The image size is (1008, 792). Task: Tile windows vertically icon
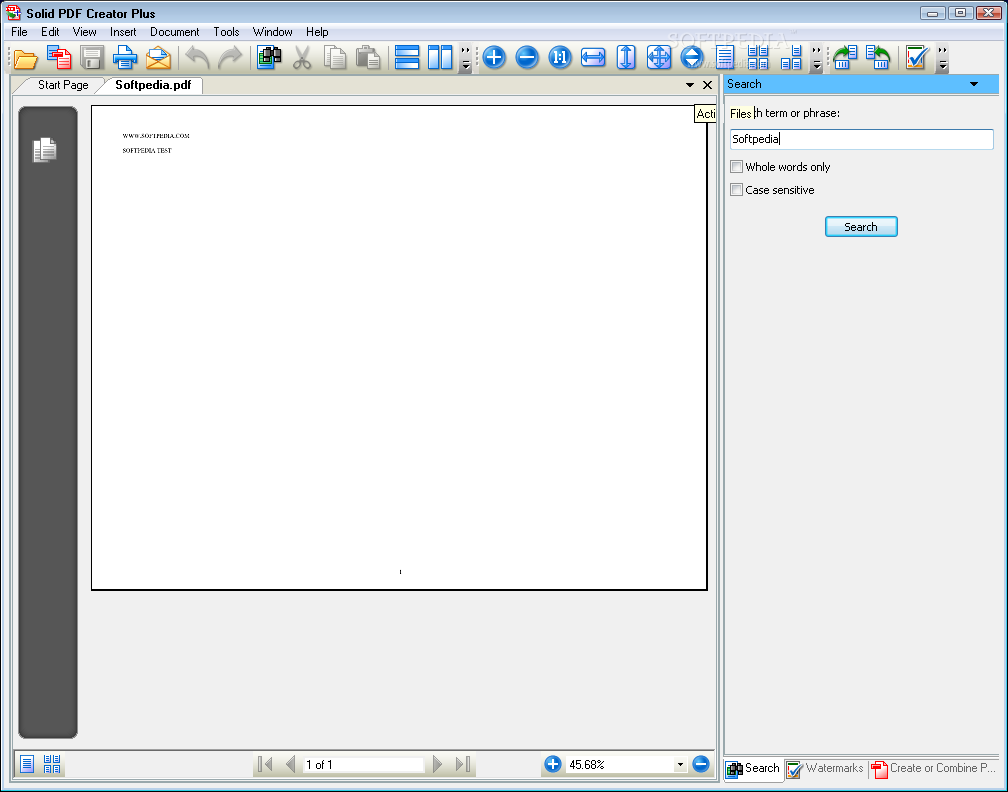click(x=440, y=58)
